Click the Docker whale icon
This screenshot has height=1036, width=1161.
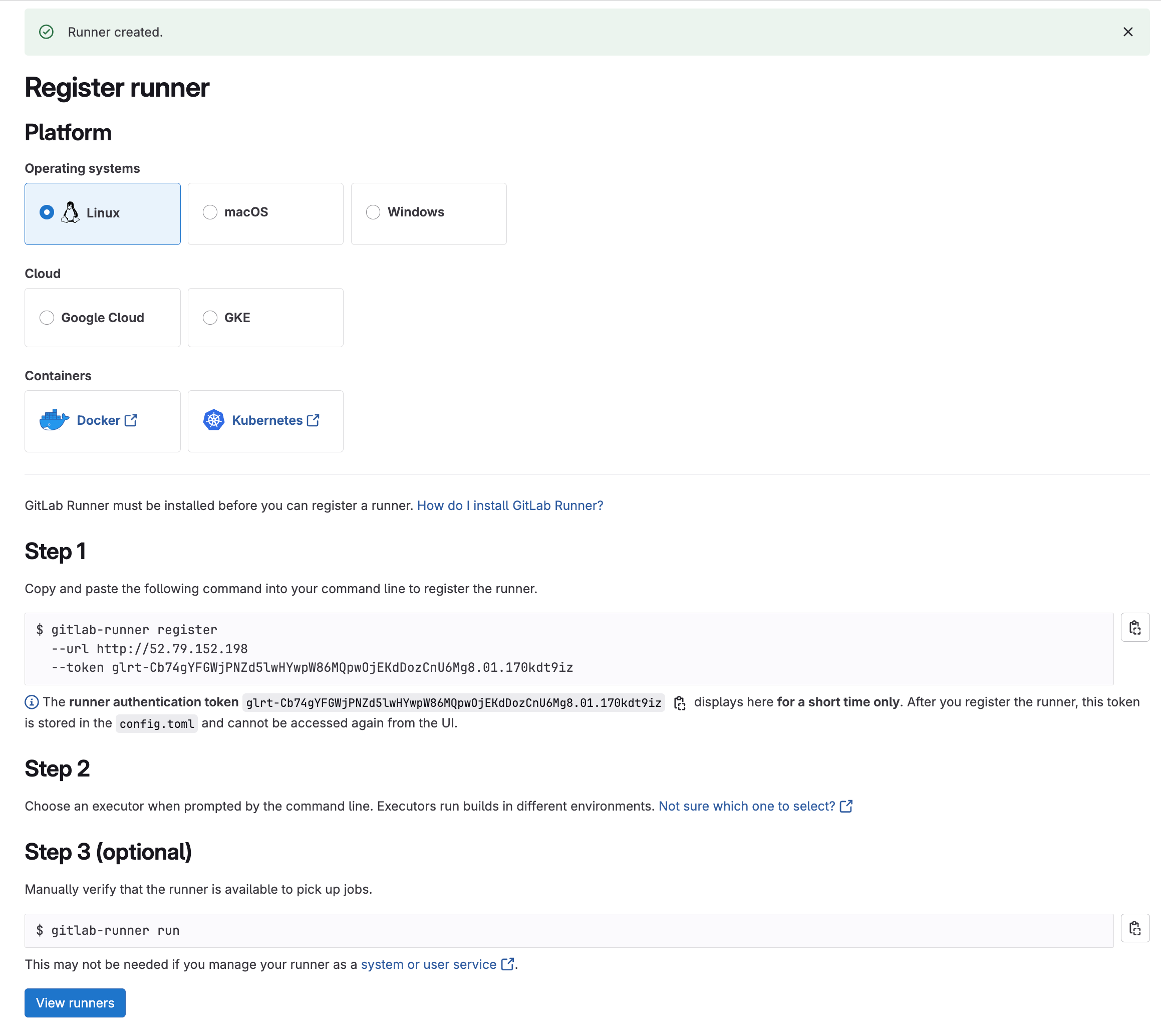pos(54,420)
